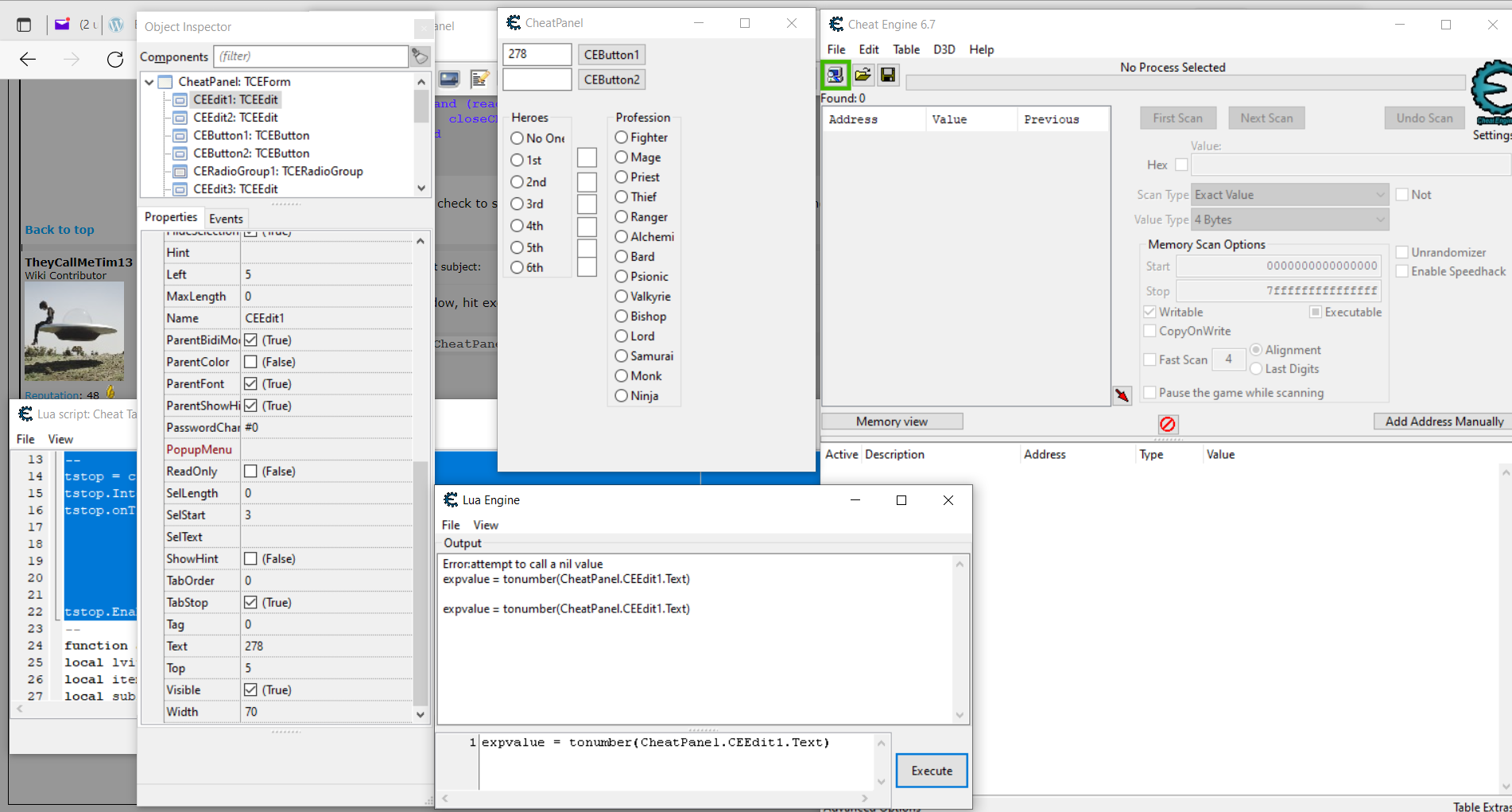Collapse the CheatPanel: TCEForm tree node
This screenshot has height=812, width=1512.
tap(149, 82)
